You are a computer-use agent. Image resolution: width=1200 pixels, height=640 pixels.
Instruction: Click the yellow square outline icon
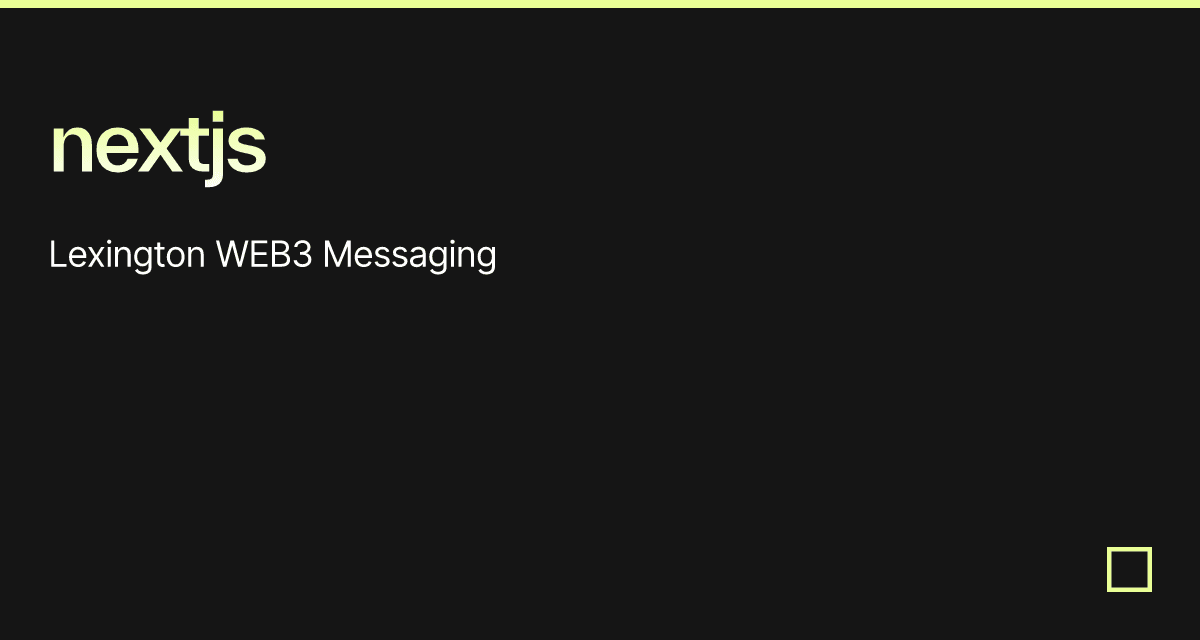point(1129,569)
